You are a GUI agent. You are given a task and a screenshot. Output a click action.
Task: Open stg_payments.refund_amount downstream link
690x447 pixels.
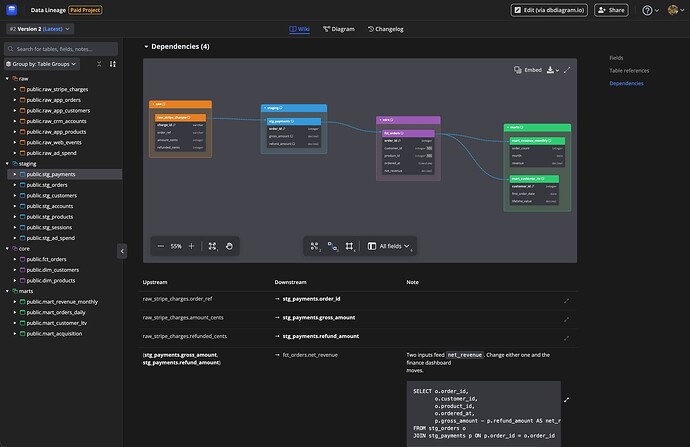(320, 336)
